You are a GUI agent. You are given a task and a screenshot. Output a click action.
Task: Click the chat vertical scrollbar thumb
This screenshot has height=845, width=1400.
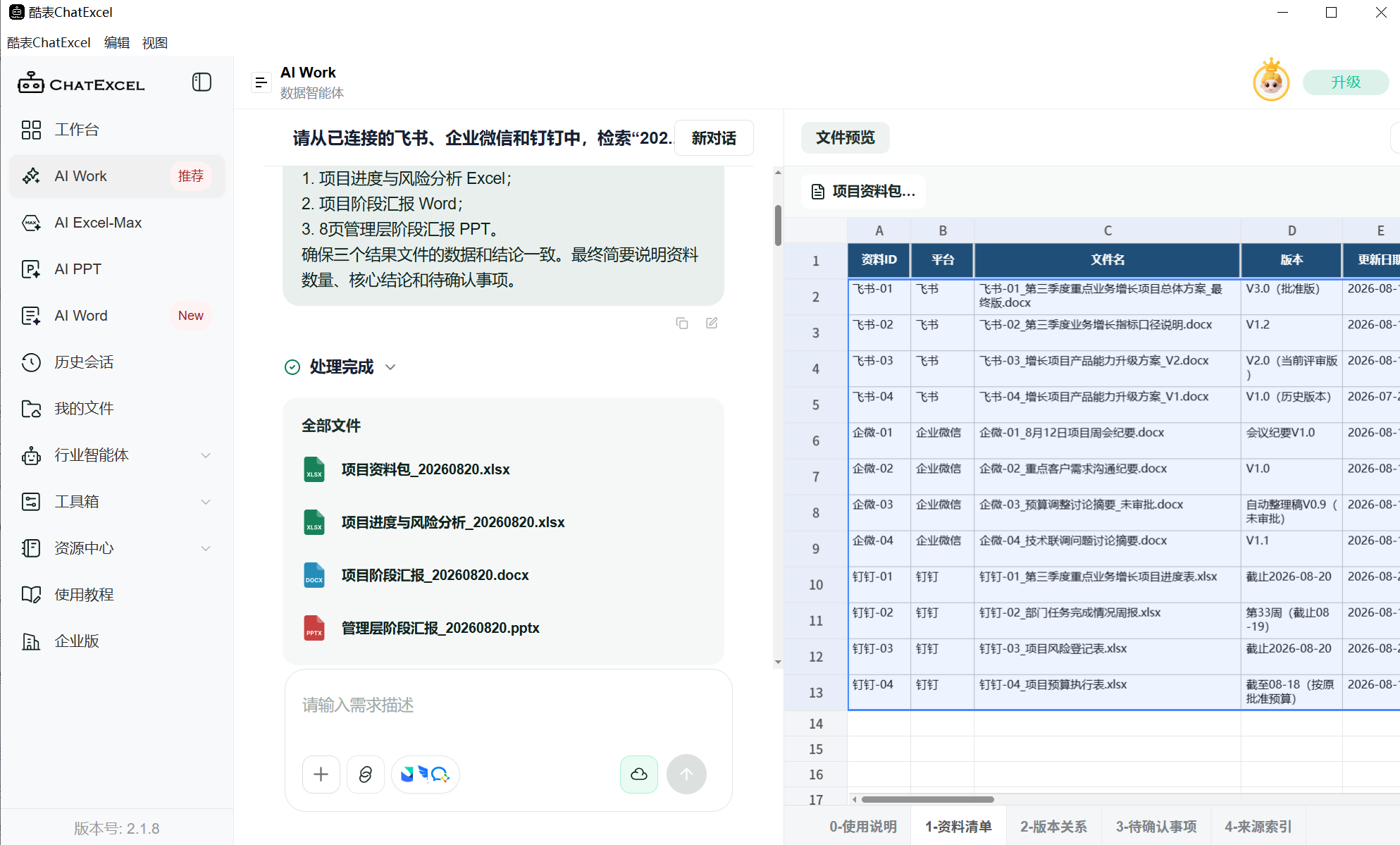[x=778, y=225]
